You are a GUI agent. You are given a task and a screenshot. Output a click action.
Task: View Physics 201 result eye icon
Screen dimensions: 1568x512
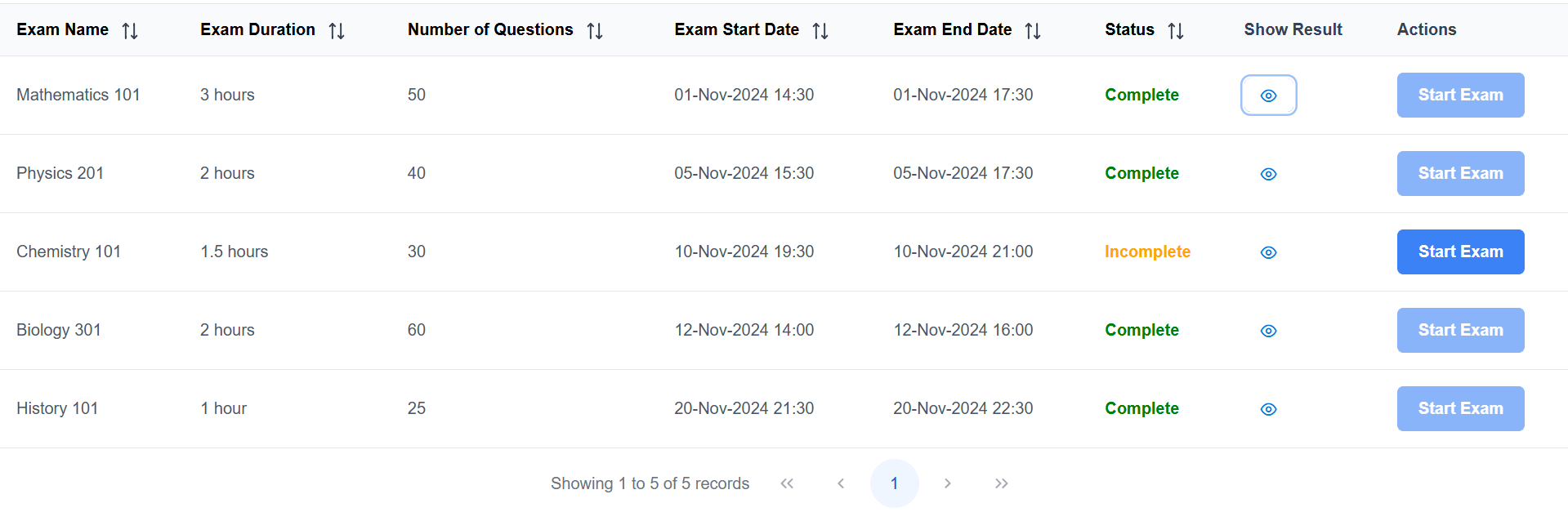pos(1268,174)
